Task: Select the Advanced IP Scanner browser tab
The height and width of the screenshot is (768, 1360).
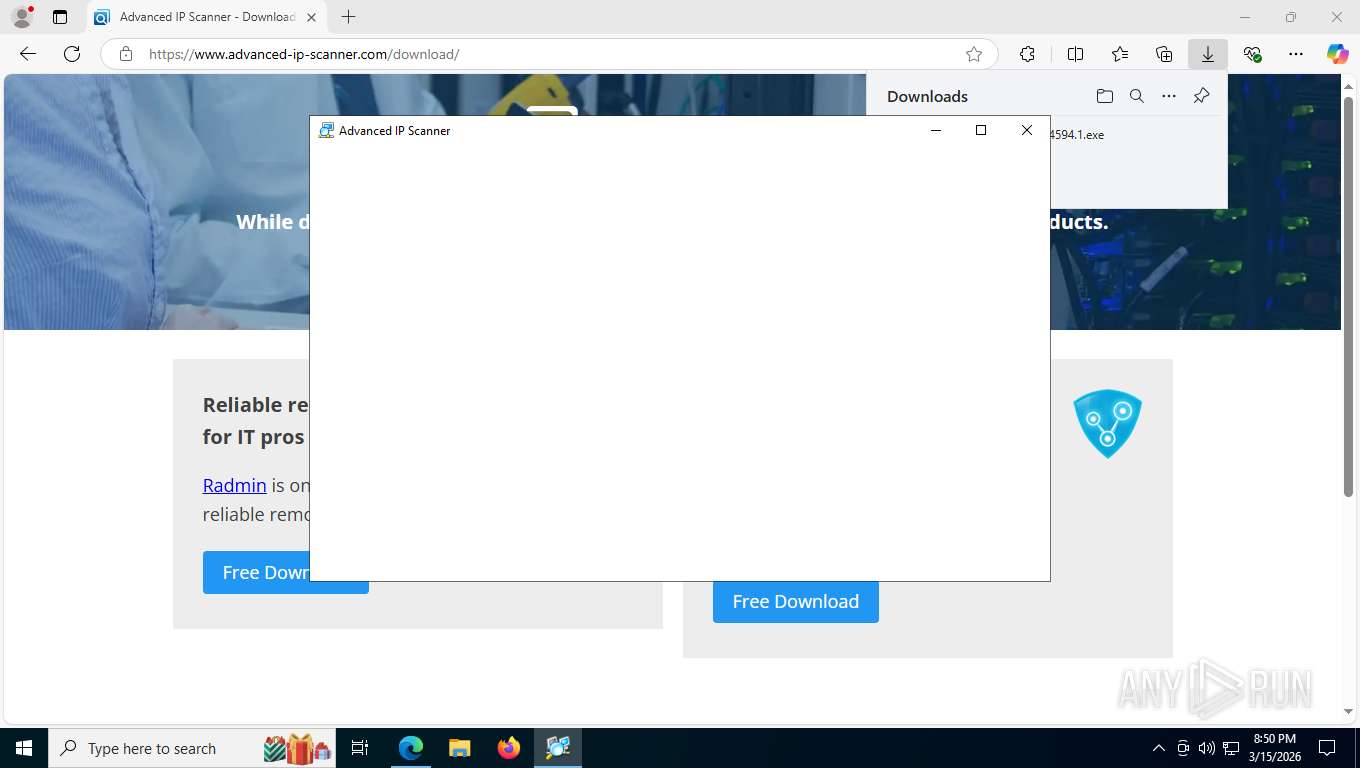Action: [206, 17]
